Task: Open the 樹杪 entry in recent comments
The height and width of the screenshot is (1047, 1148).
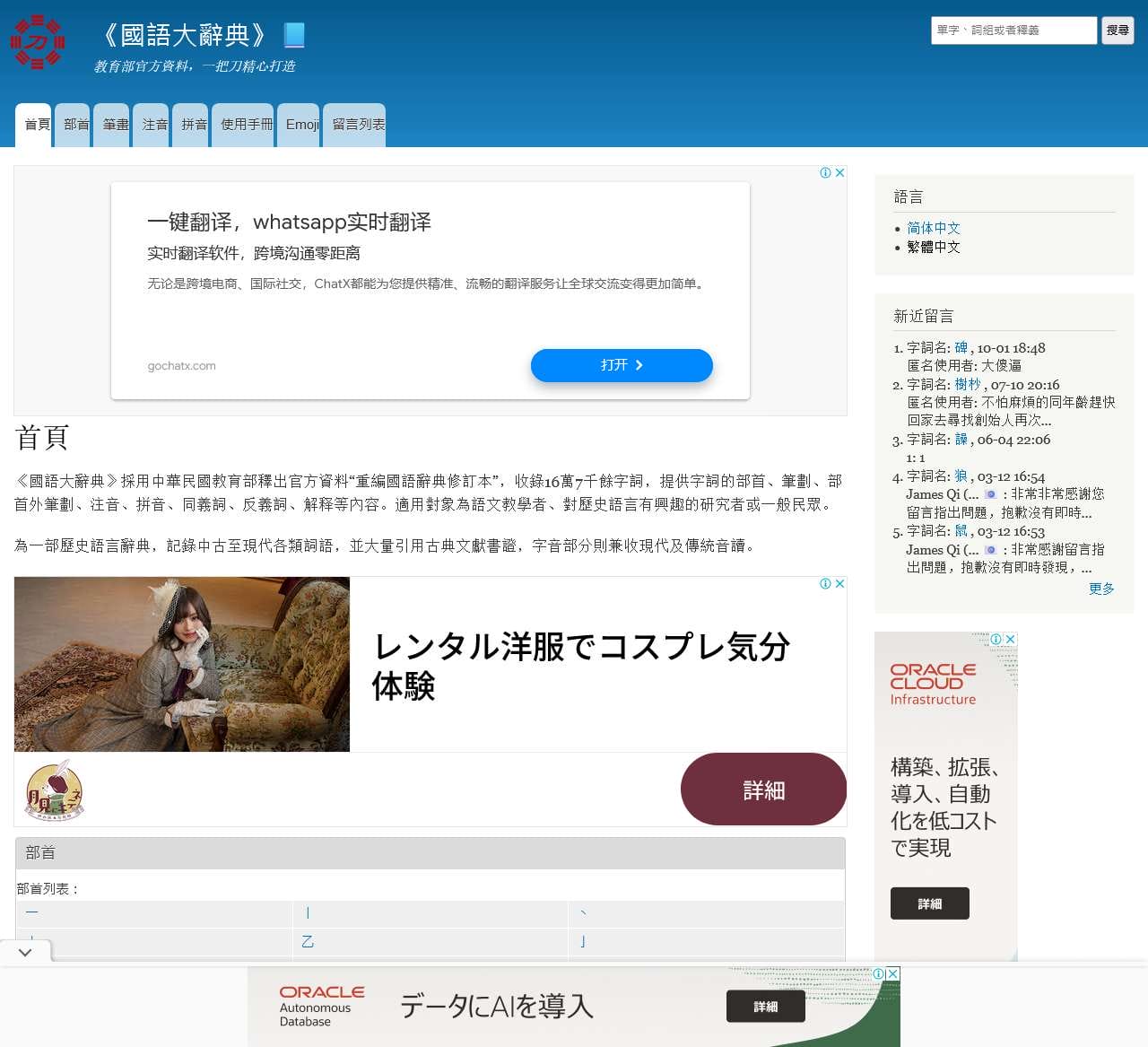Action: 967,384
